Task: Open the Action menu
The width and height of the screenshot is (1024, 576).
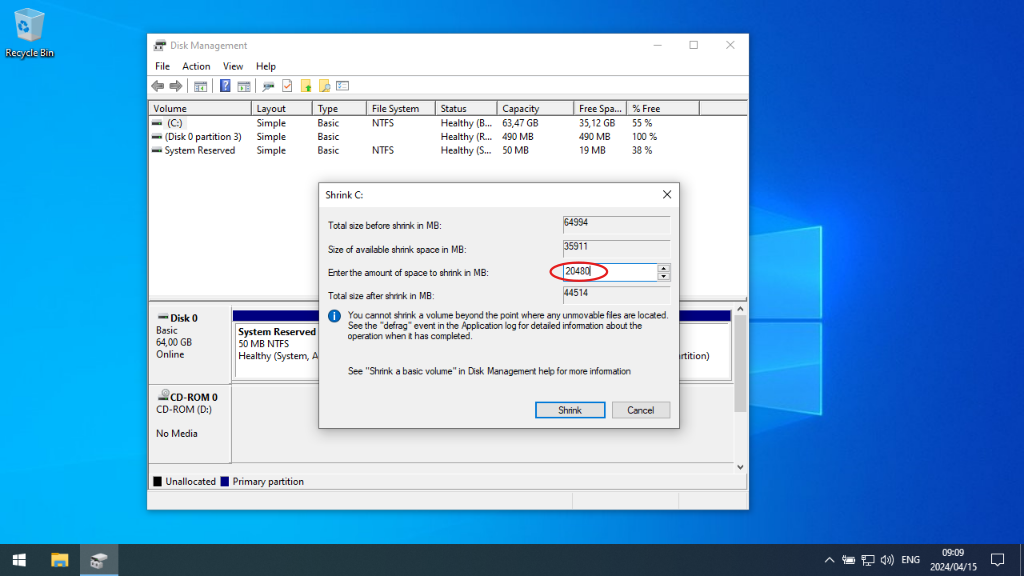Action: point(196,66)
